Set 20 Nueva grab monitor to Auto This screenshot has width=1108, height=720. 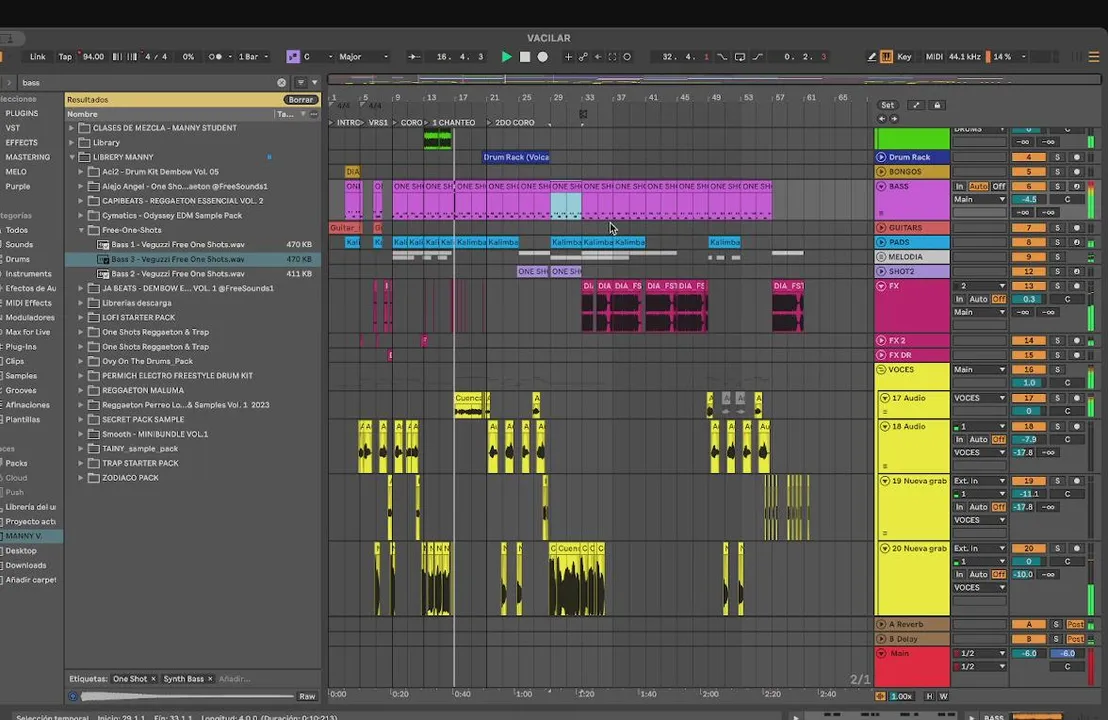pos(978,574)
